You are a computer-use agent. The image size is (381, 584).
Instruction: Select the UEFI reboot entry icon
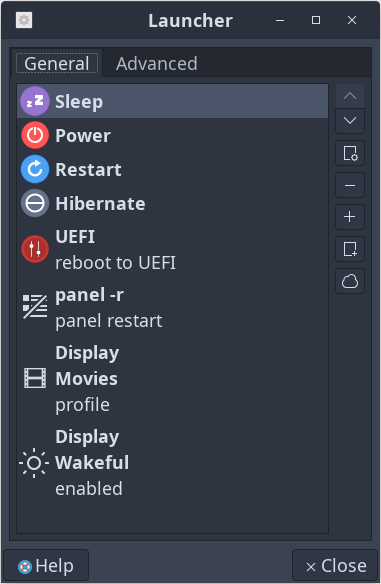(x=35, y=249)
